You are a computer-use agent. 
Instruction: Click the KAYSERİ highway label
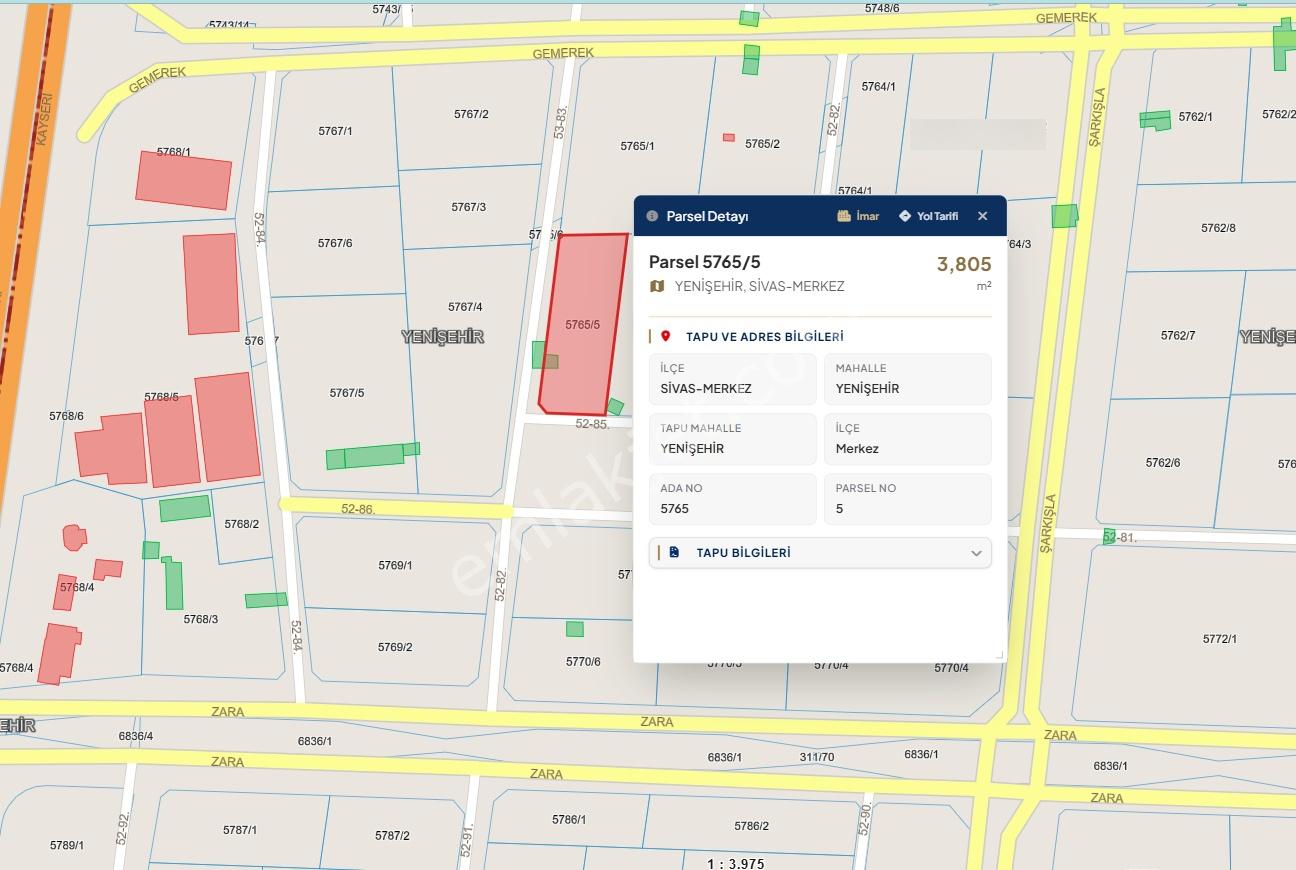click(42, 120)
